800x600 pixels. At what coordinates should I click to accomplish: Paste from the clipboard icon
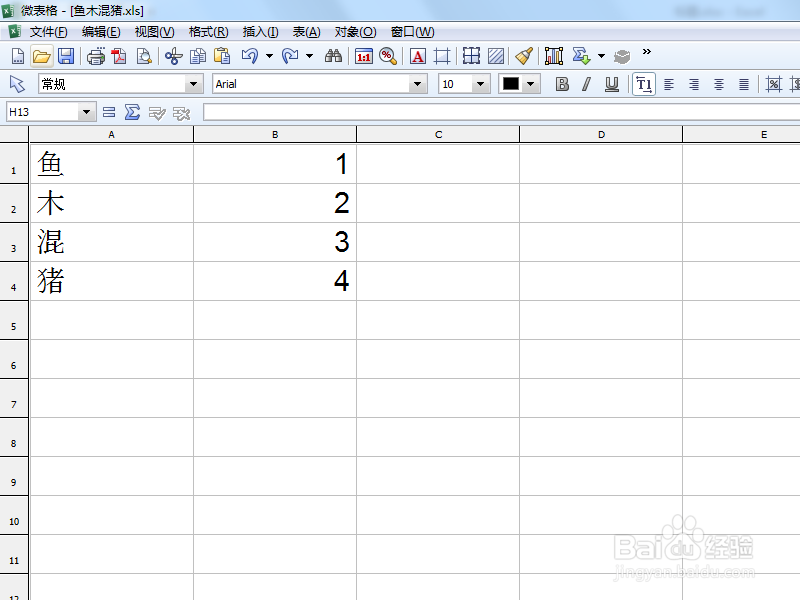[222, 56]
